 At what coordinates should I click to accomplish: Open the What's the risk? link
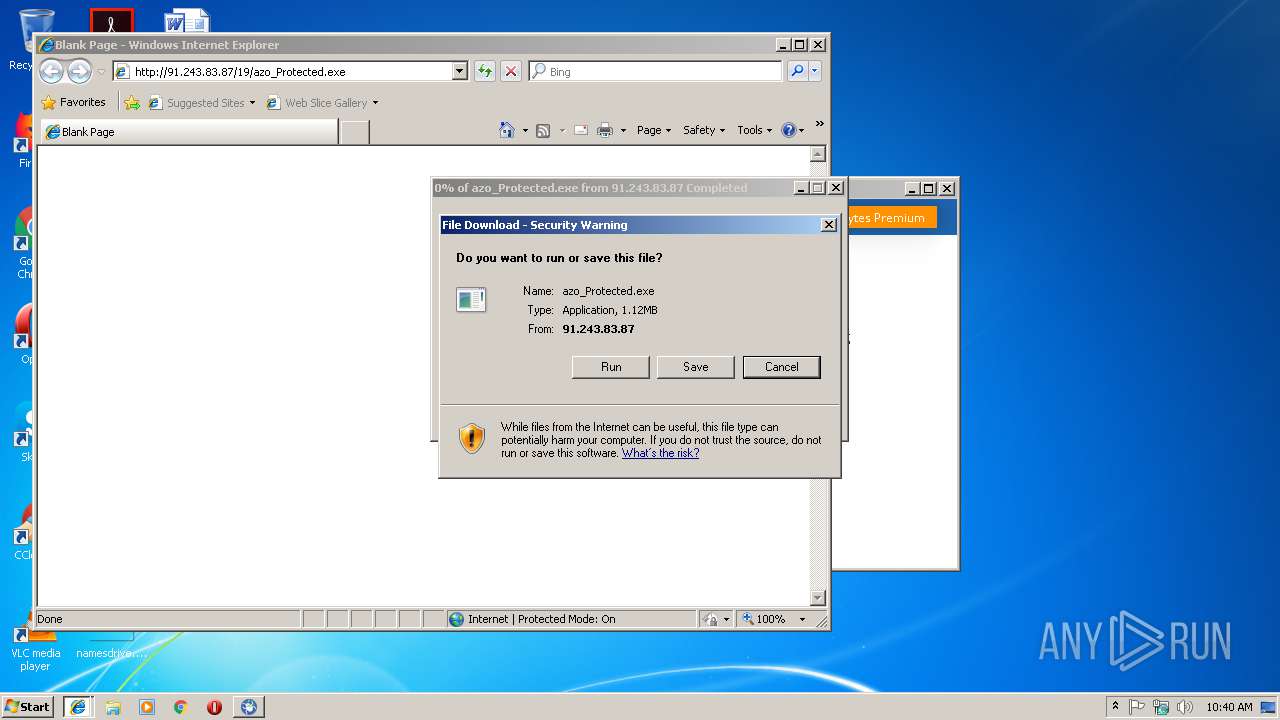pyautogui.click(x=660, y=453)
